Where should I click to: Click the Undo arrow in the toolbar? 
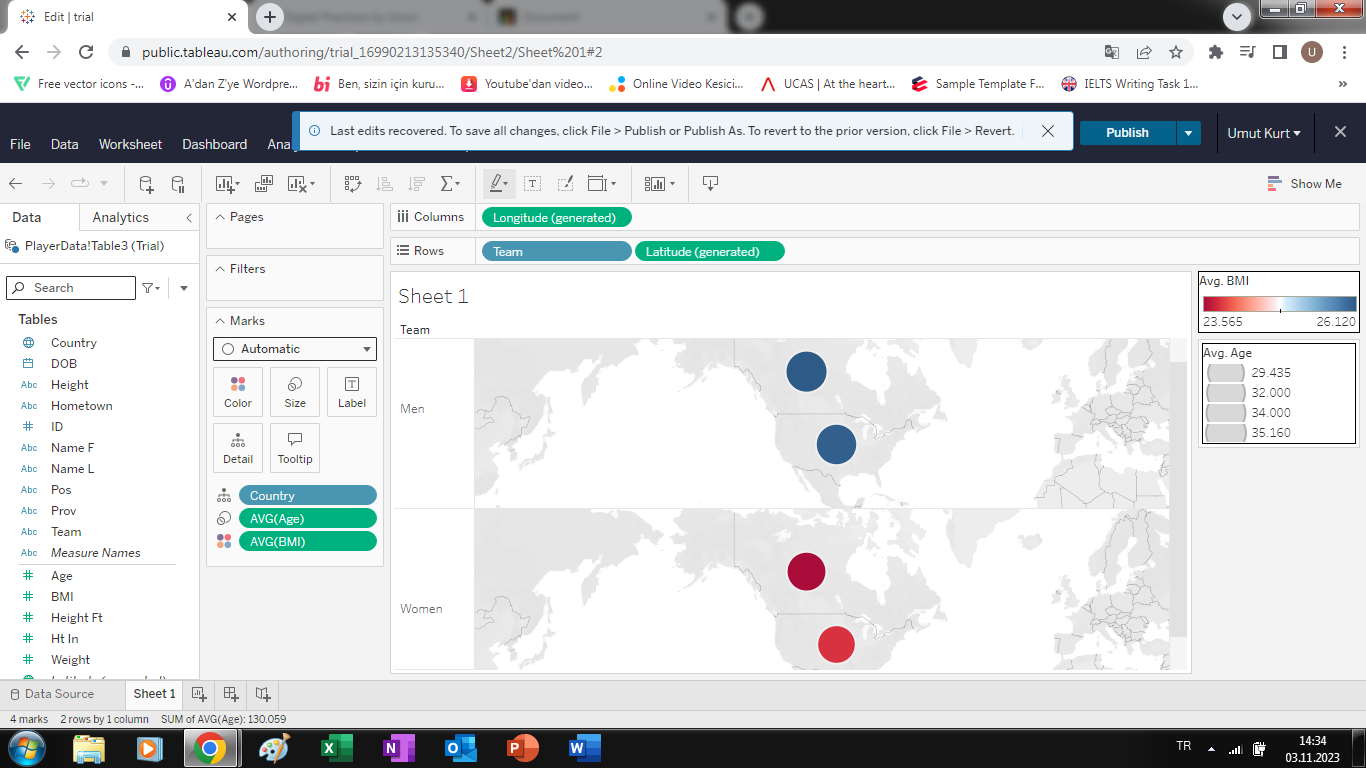click(16, 184)
